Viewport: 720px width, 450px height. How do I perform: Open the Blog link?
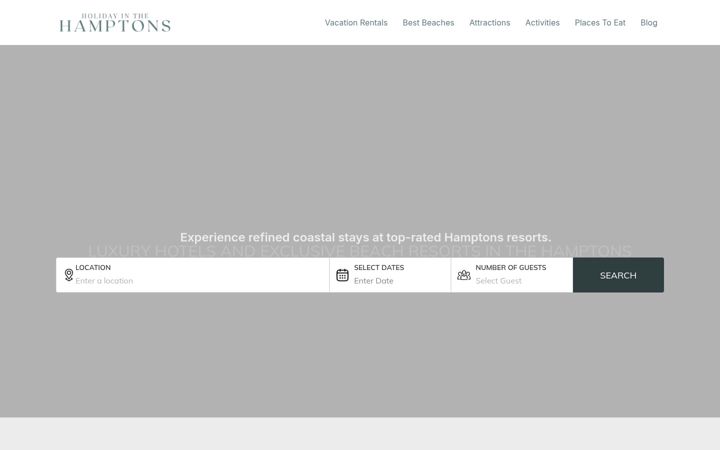[648, 22]
